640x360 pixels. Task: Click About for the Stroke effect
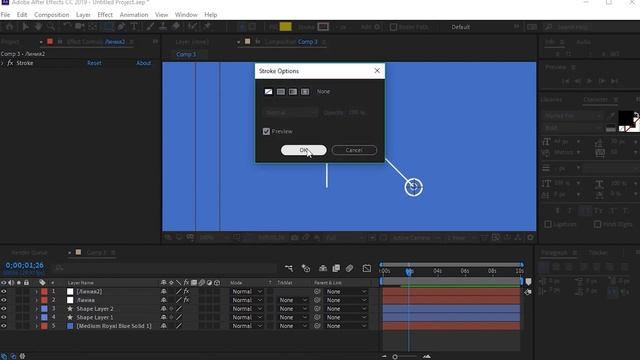coord(143,63)
